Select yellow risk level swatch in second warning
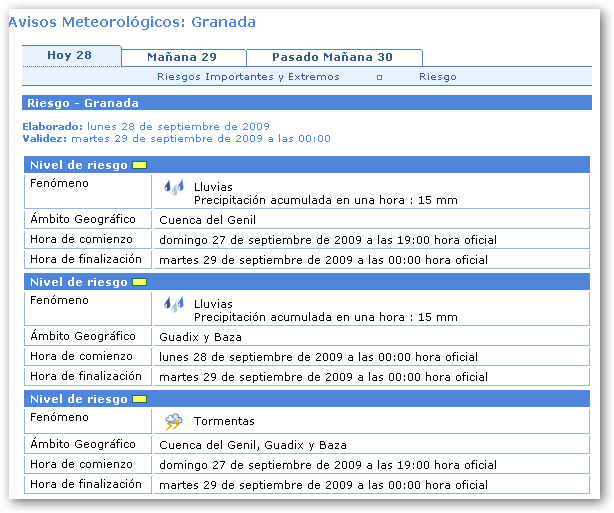 [x=139, y=282]
